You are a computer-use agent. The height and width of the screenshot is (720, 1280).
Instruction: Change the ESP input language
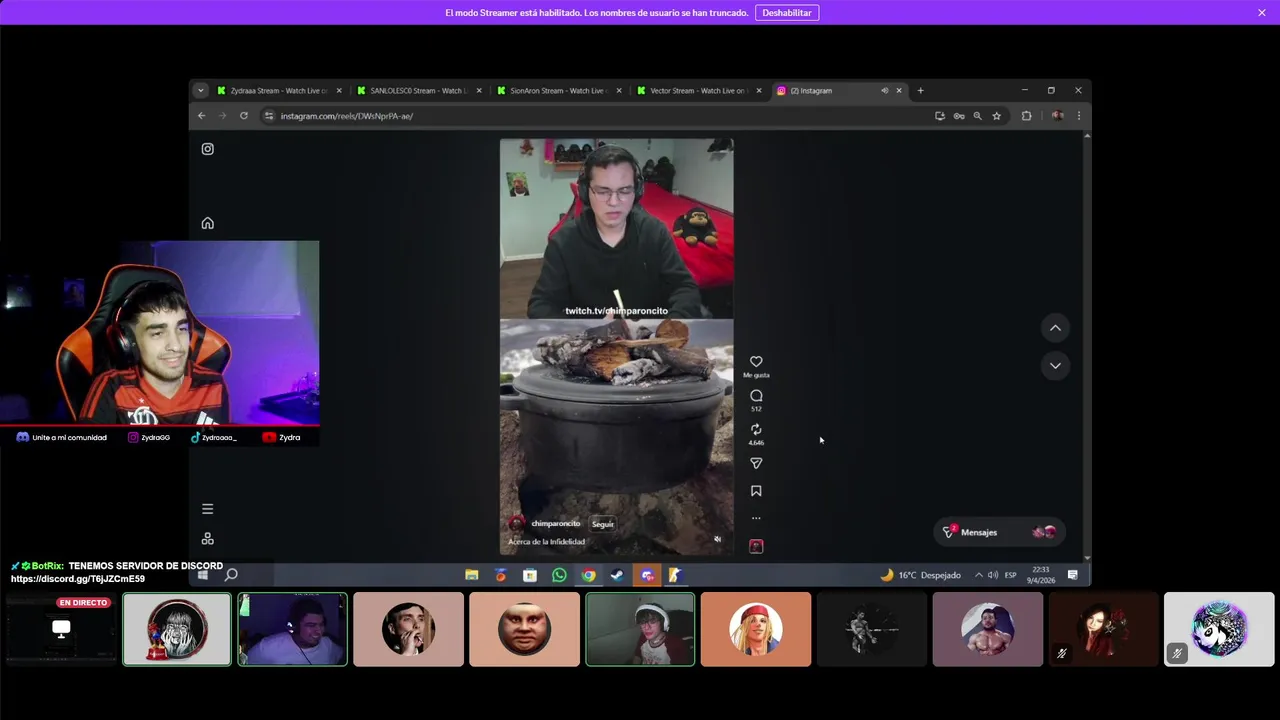pyautogui.click(x=1011, y=575)
